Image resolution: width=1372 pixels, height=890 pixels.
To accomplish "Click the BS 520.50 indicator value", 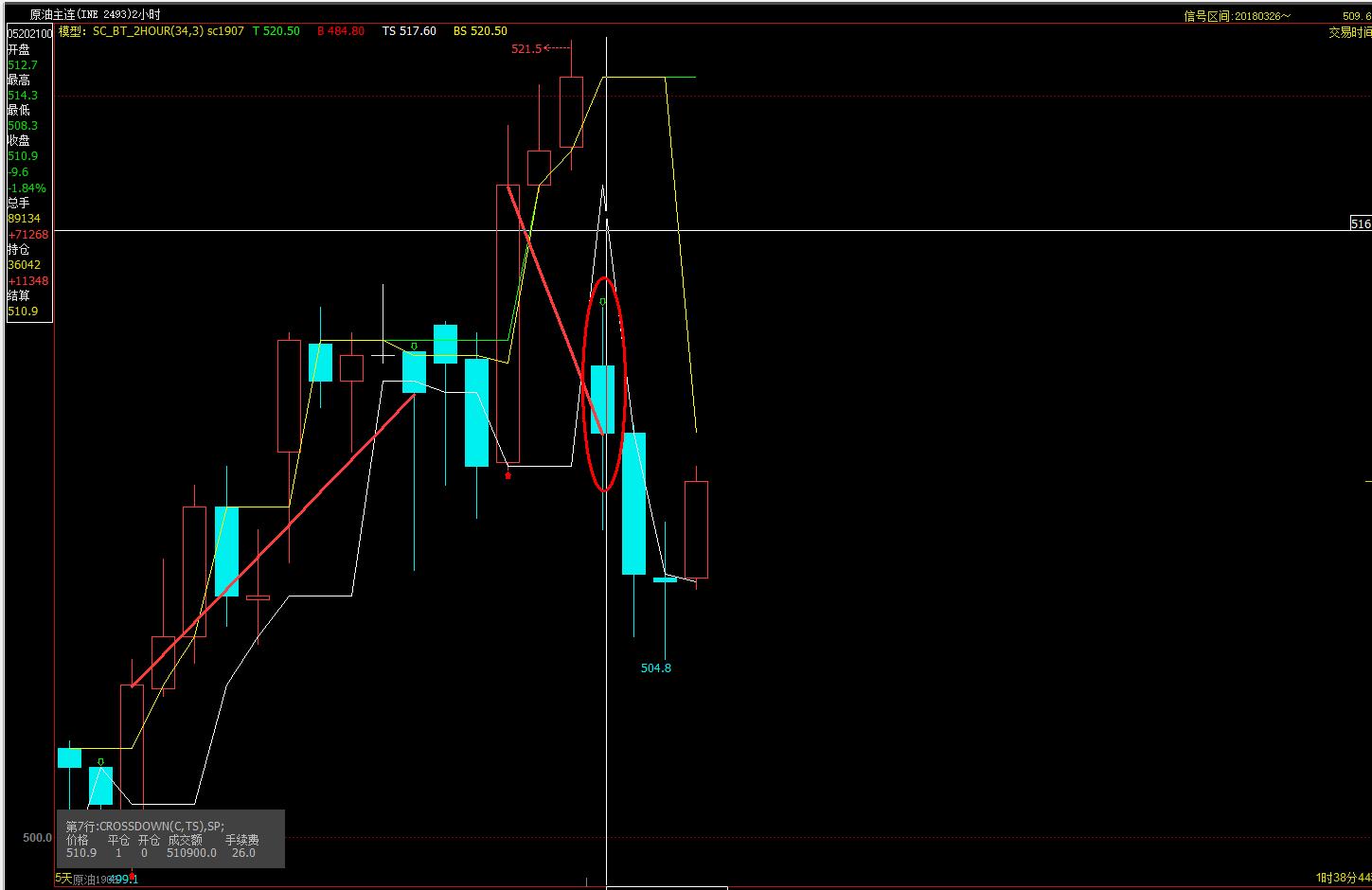I will (x=480, y=31).
